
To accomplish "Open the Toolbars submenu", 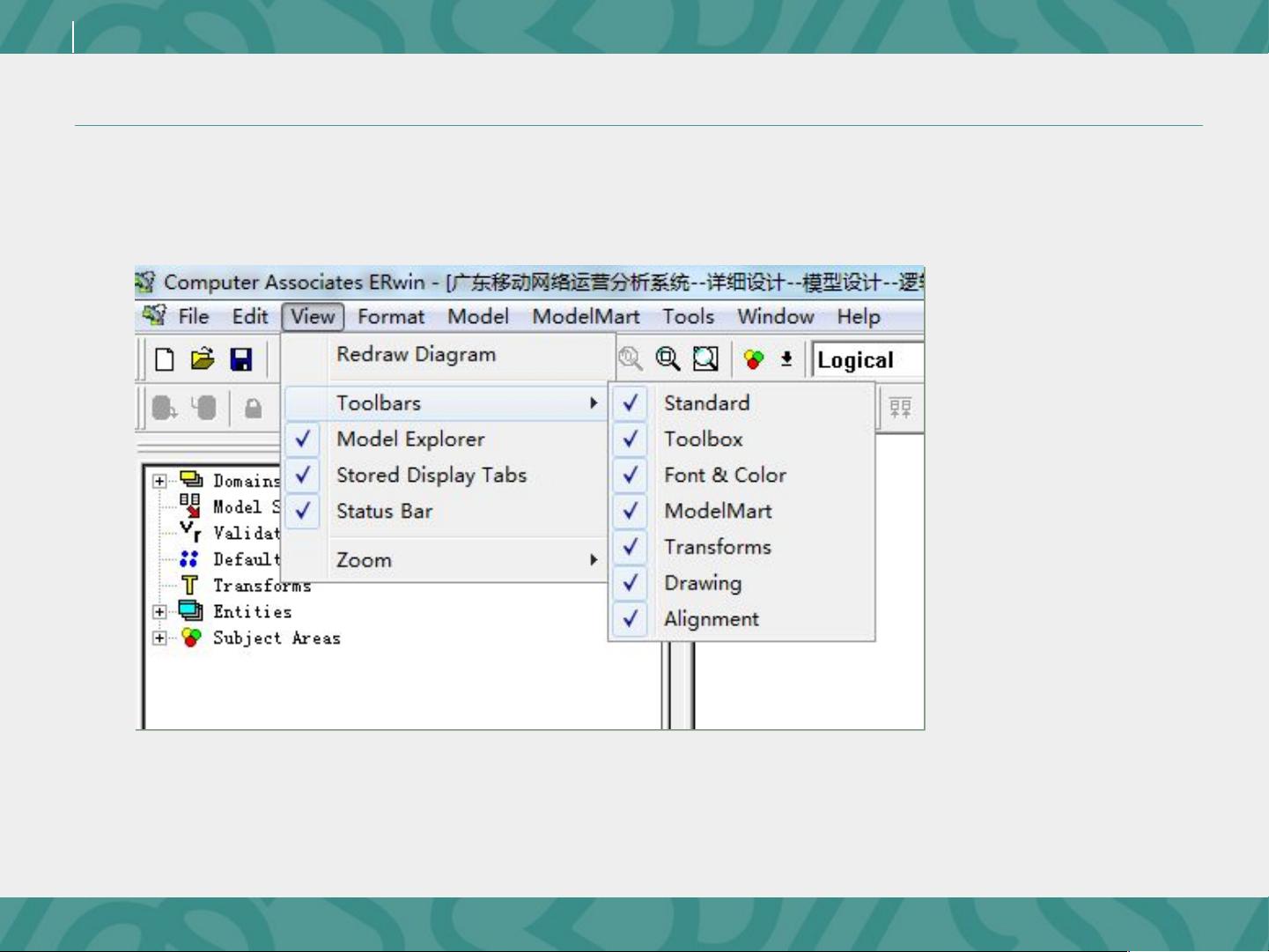I will point(445,402).
